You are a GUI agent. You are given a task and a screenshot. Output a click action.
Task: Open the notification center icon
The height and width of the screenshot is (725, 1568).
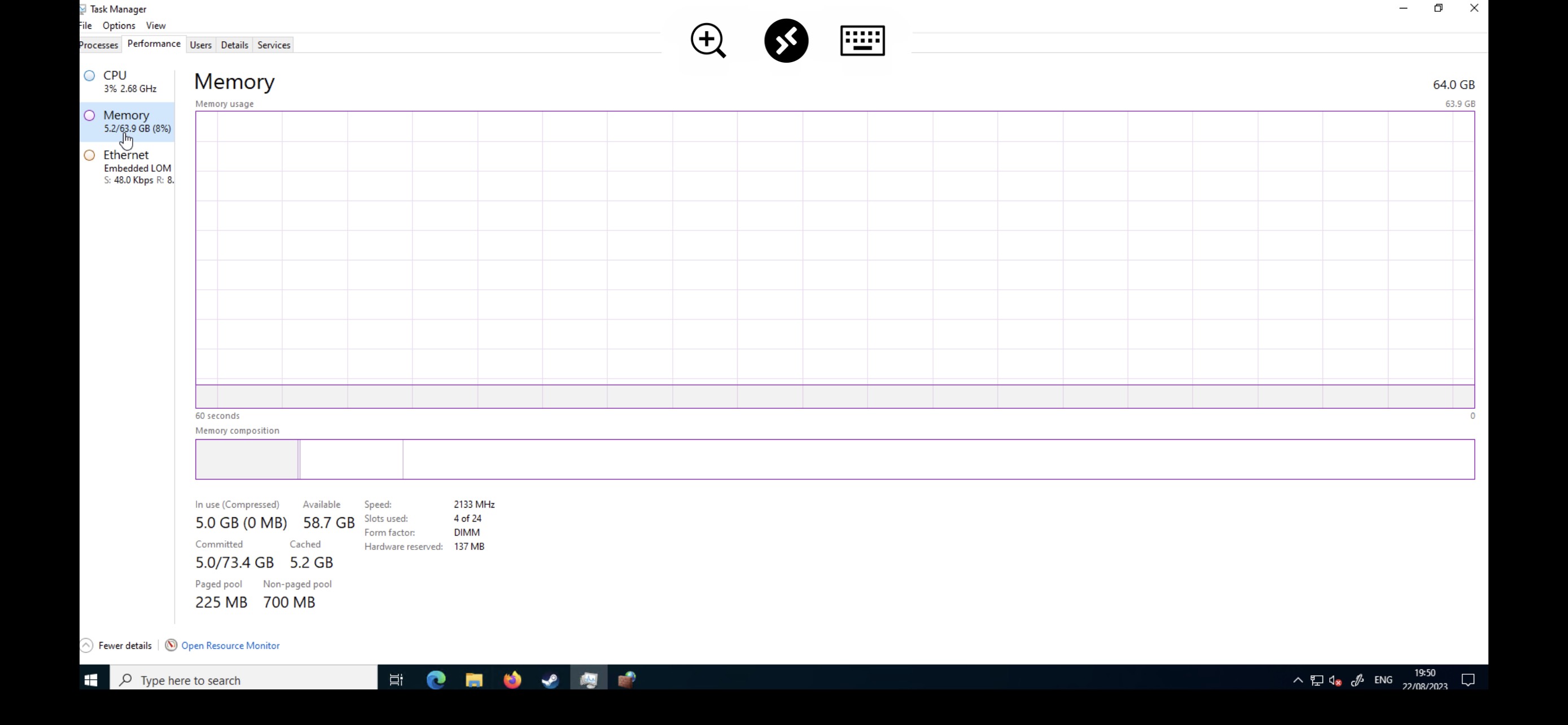point(1468,680)
